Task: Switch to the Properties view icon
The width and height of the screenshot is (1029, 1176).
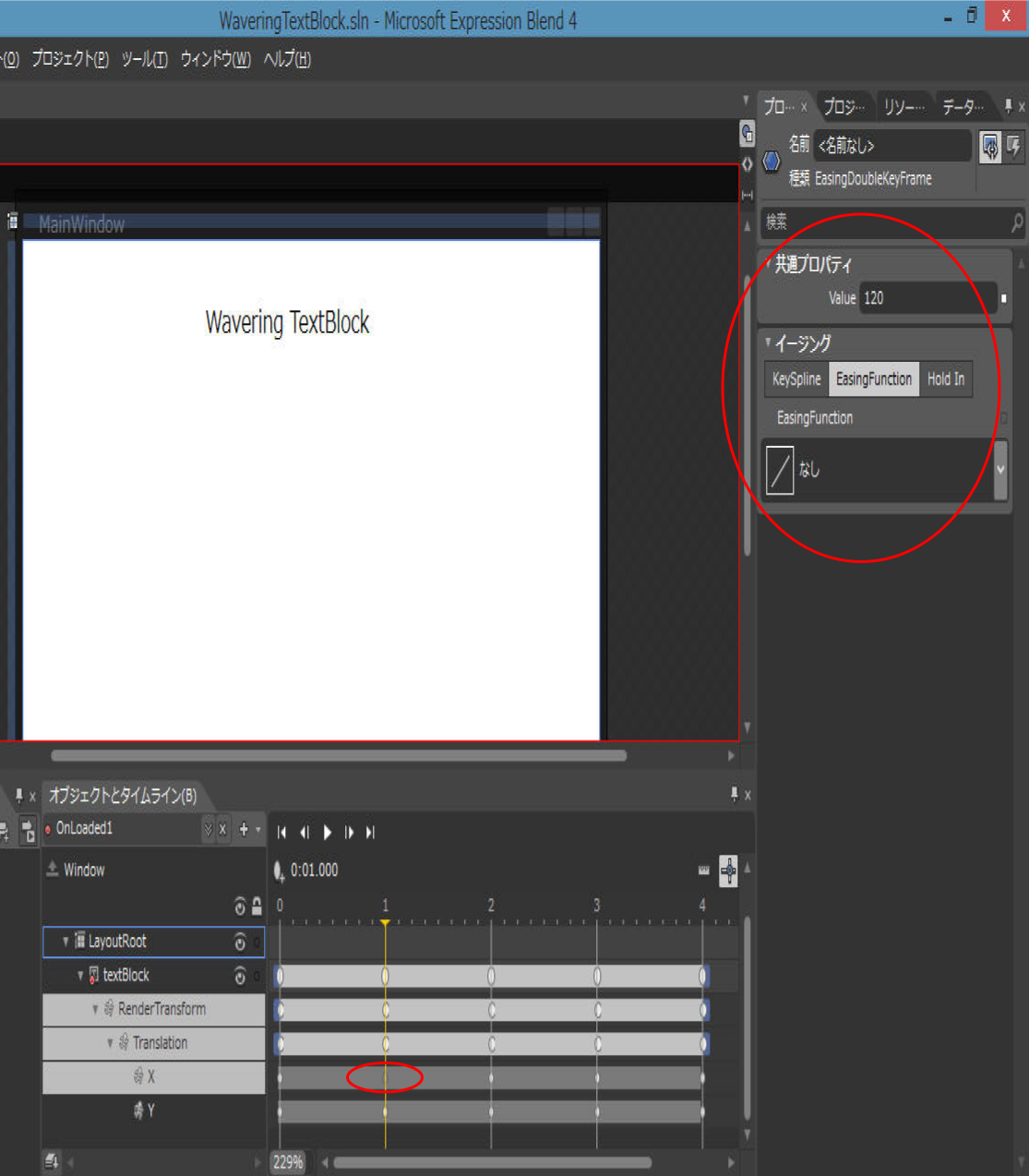Action: click(x=990, y=147)
